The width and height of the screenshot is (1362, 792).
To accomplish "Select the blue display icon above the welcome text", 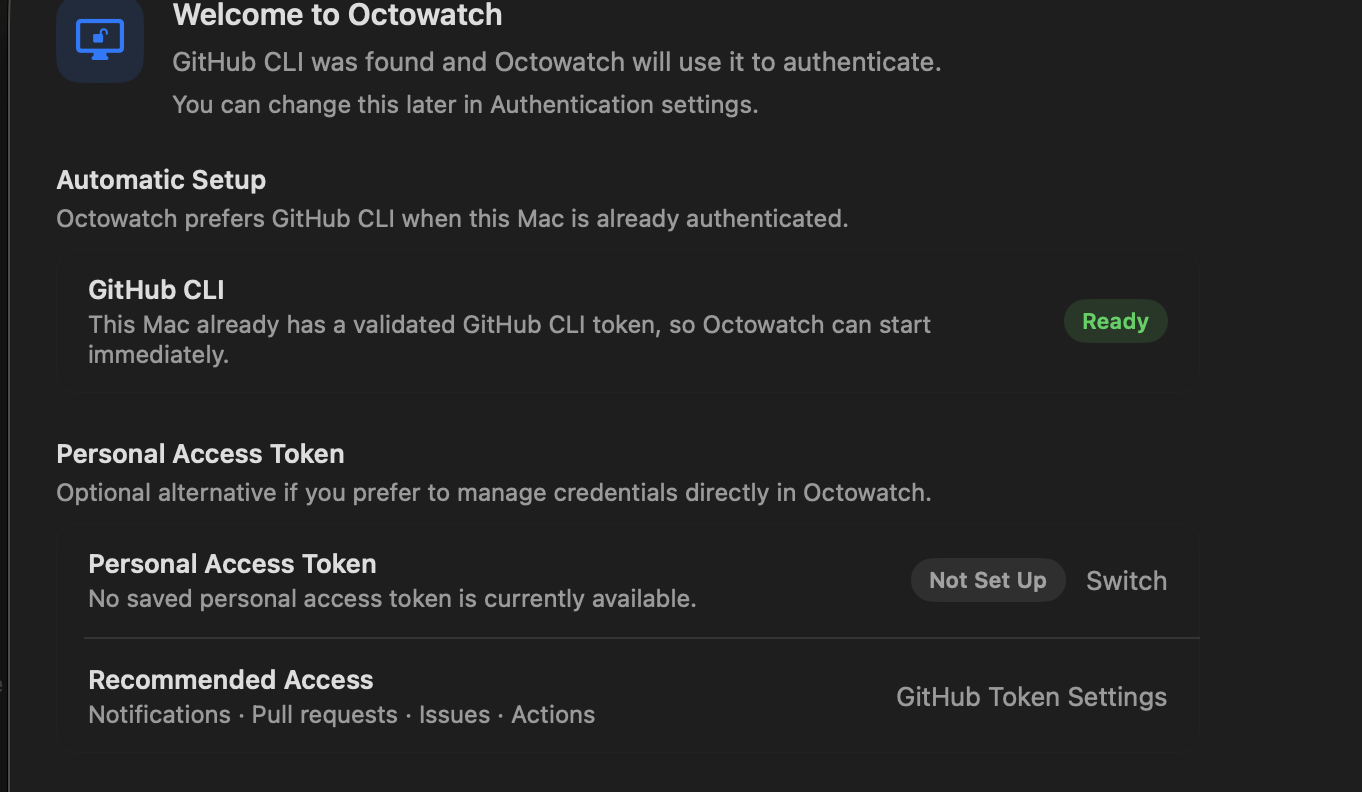I will tap(99, 40).
